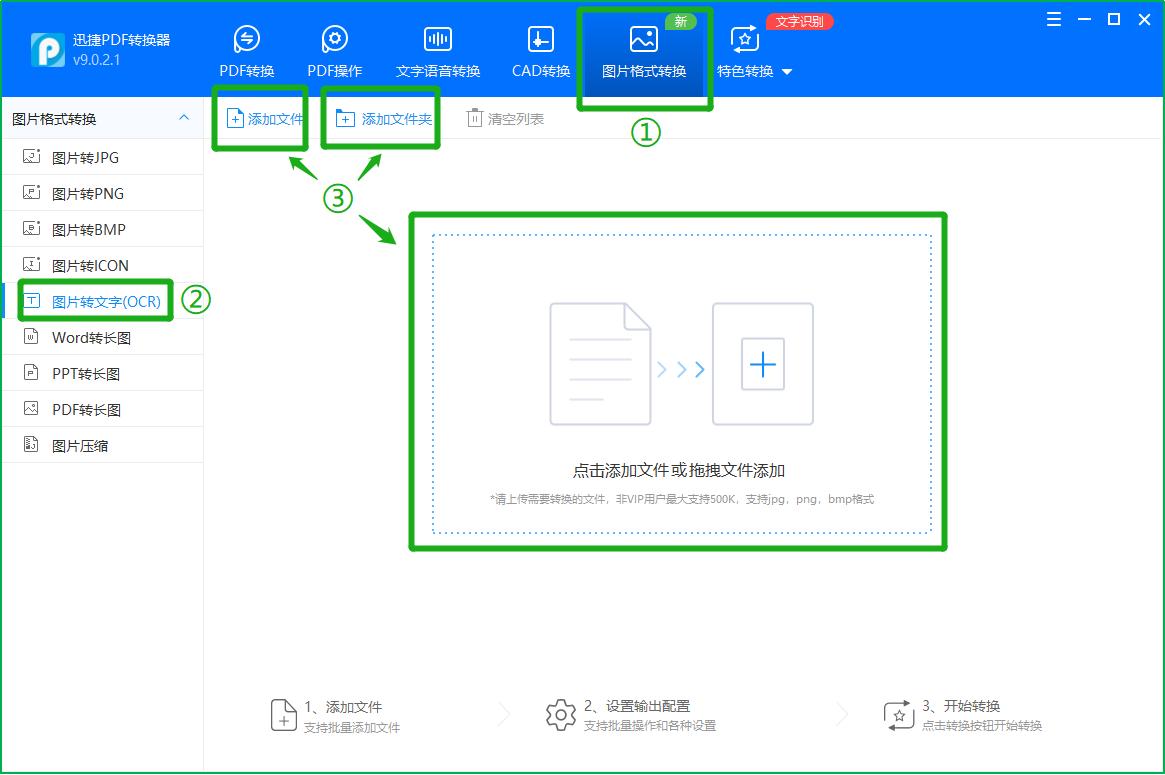Choose Word转长图 from the sidebar

pyautogui.click(x=90, y=337)
